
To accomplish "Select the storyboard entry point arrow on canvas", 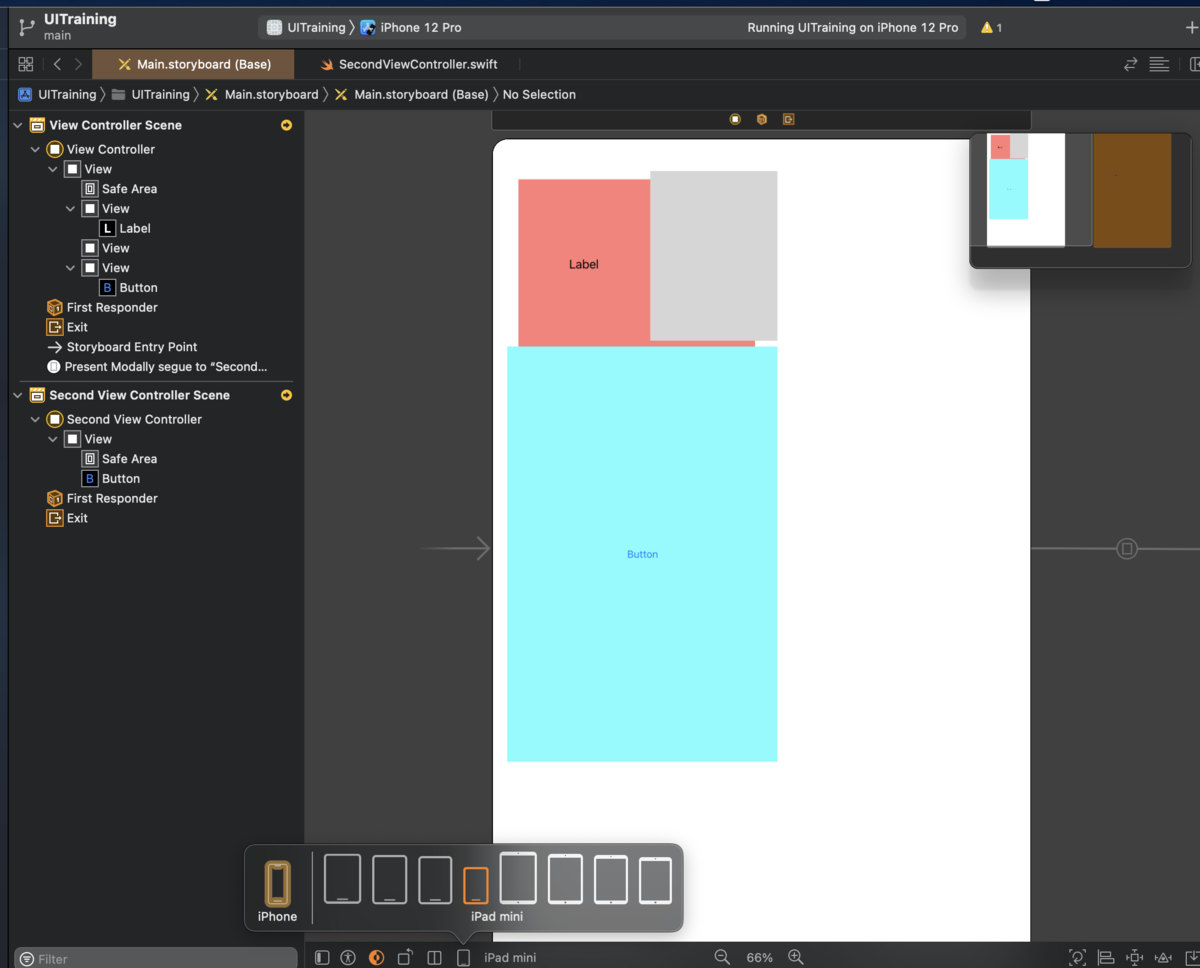I will pyautogui.click(x=457, y=548).
